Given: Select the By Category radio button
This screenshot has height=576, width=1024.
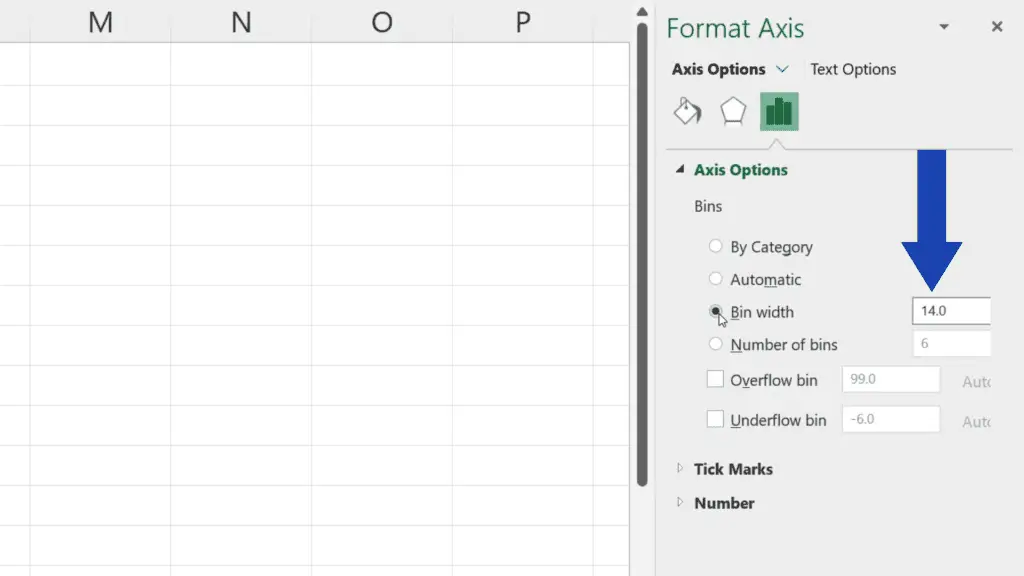Looking at the screenshot, I should coord(715,246).
